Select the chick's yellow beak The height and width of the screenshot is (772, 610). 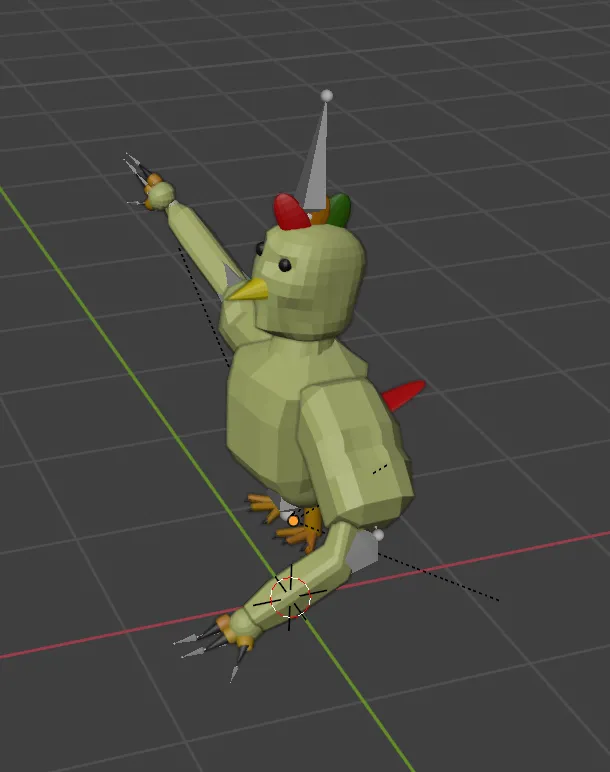249,290
